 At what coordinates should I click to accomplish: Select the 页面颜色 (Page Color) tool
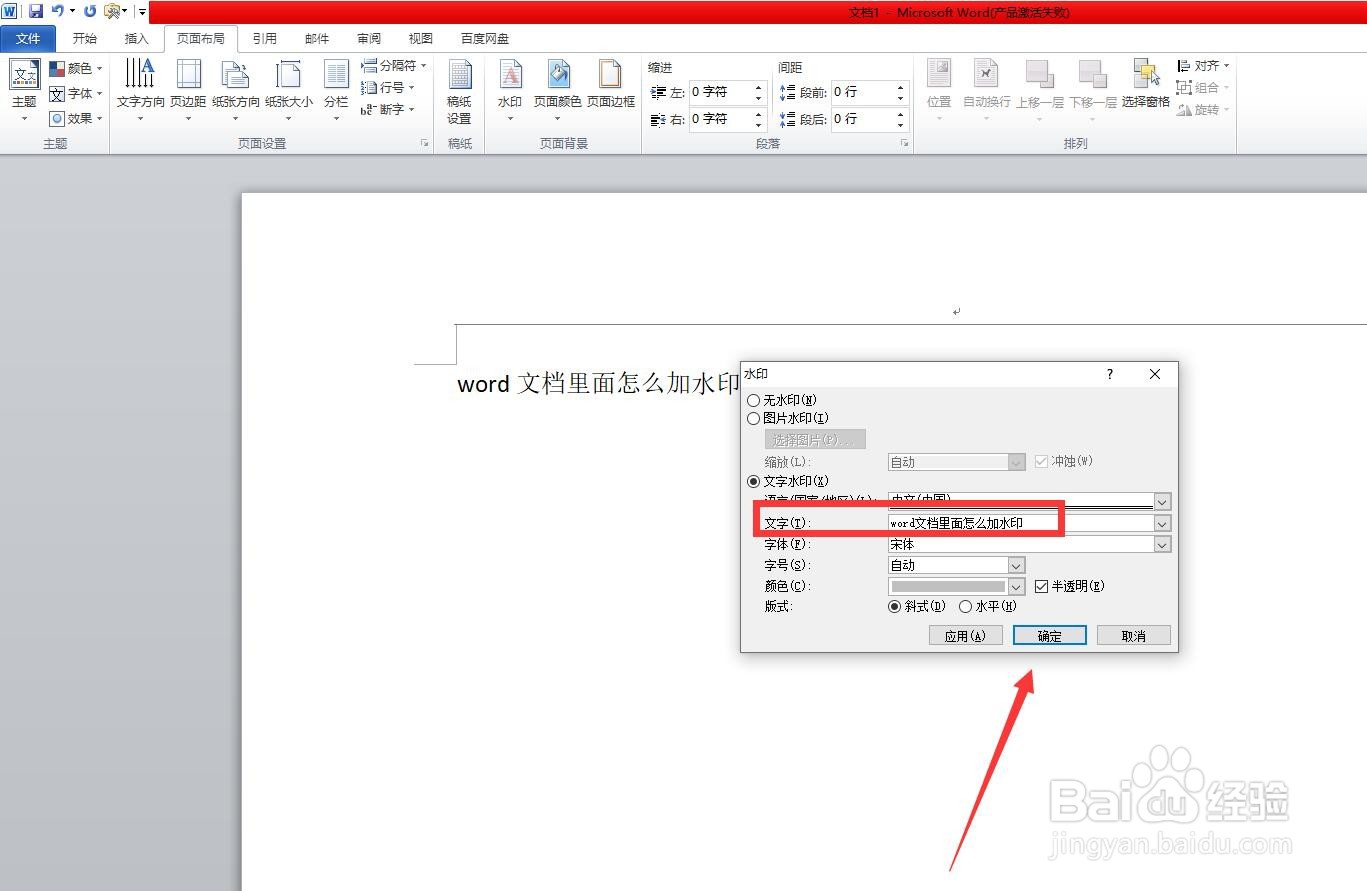558,88
